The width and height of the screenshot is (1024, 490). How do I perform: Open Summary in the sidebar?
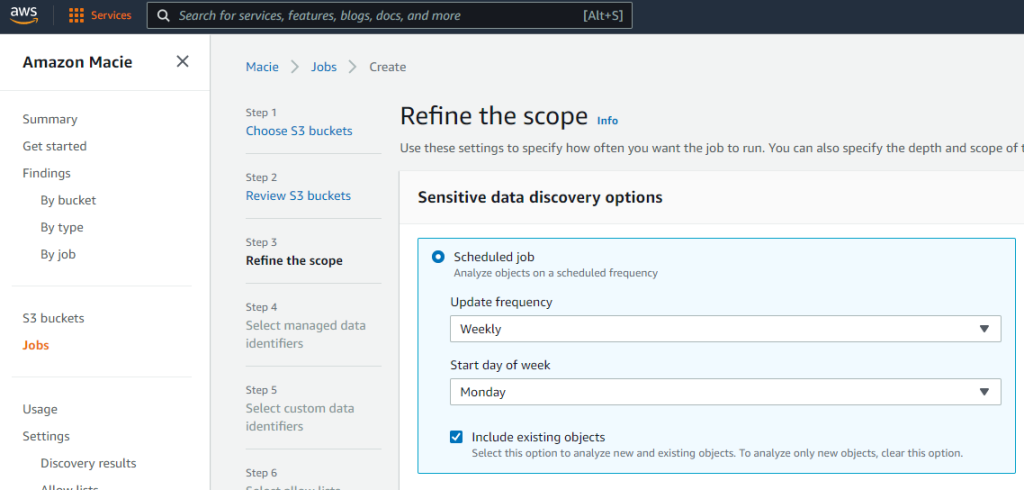click(50, 119)
